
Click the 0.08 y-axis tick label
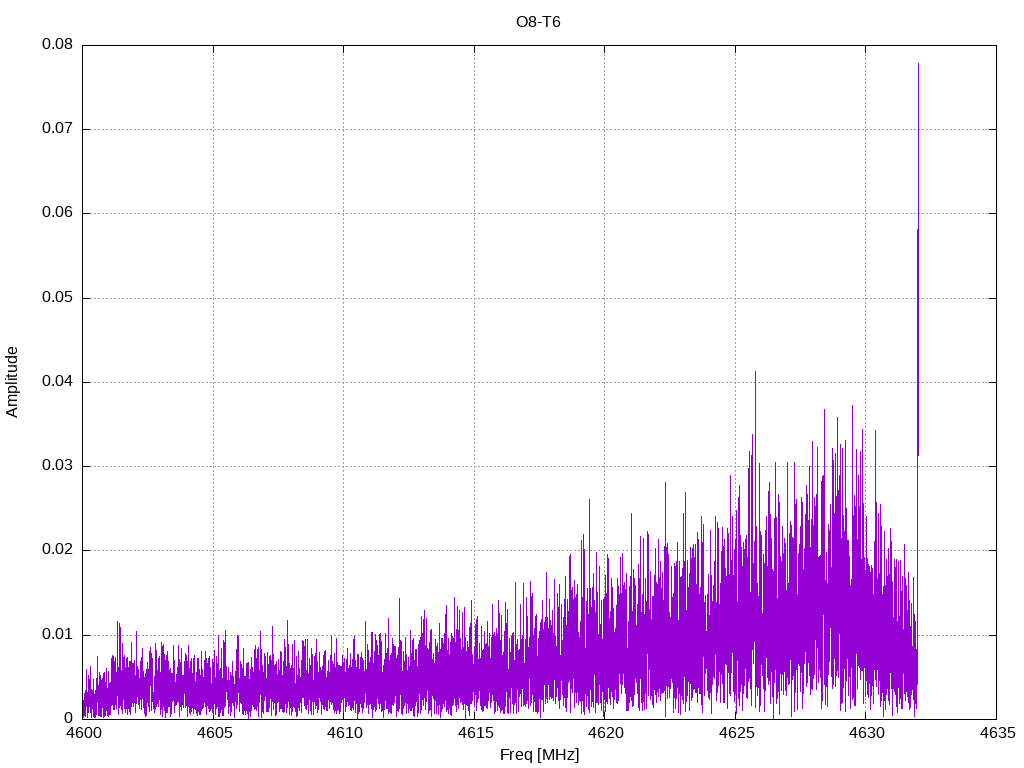pyautogui.click(x=56, y=45)
